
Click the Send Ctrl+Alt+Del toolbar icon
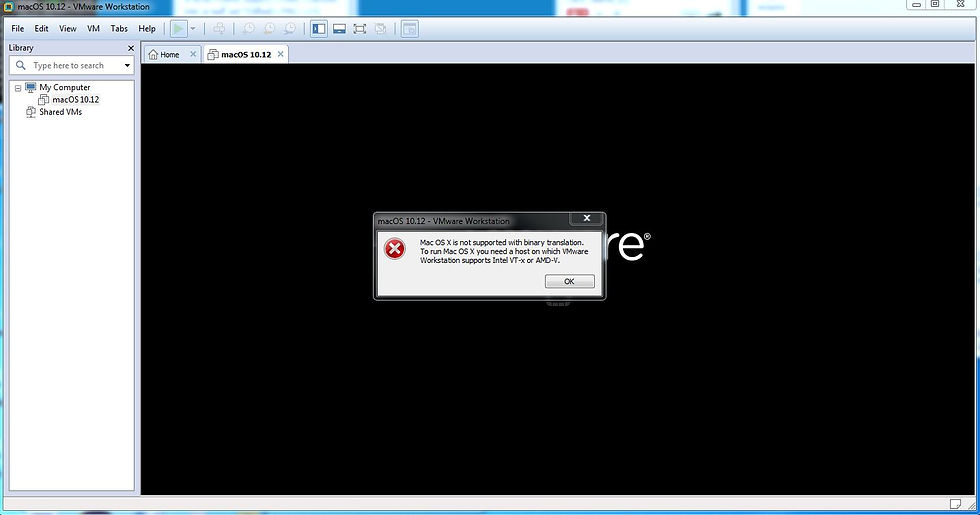coord(219,29)
